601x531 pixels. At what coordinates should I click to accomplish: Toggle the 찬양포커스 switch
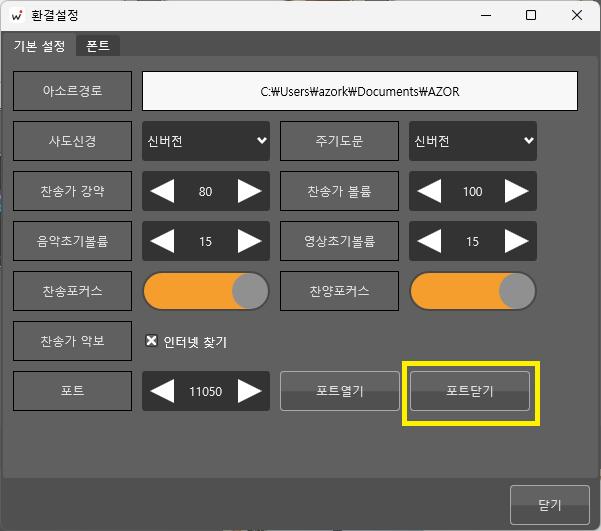pos(473,291)
